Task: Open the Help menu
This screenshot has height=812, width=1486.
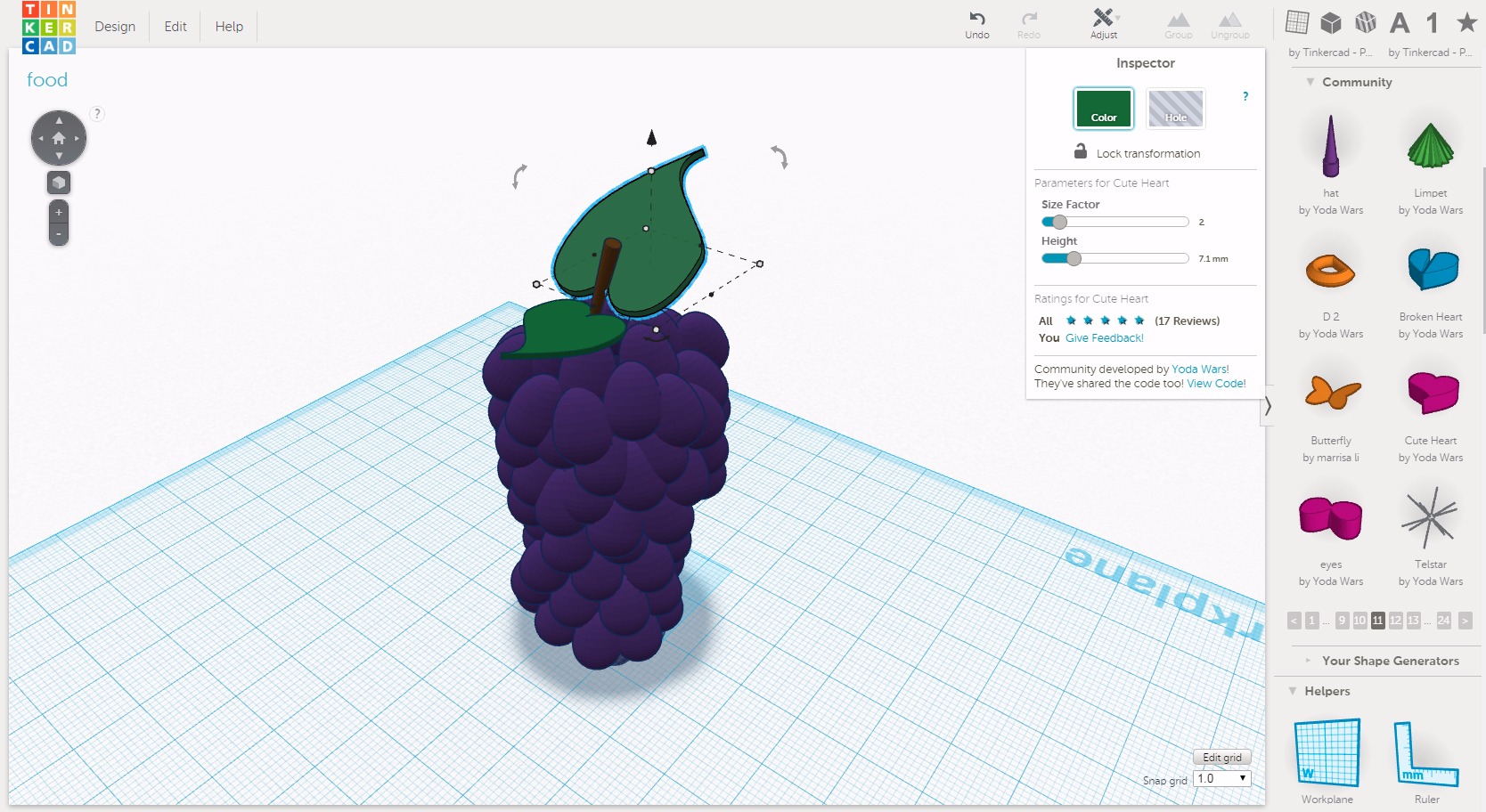Action: click(229, 27)
